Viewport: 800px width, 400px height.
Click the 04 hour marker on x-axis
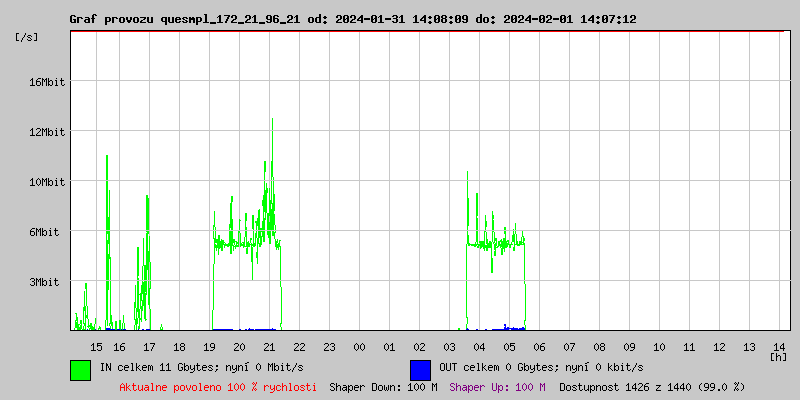[x=479, y=346]
